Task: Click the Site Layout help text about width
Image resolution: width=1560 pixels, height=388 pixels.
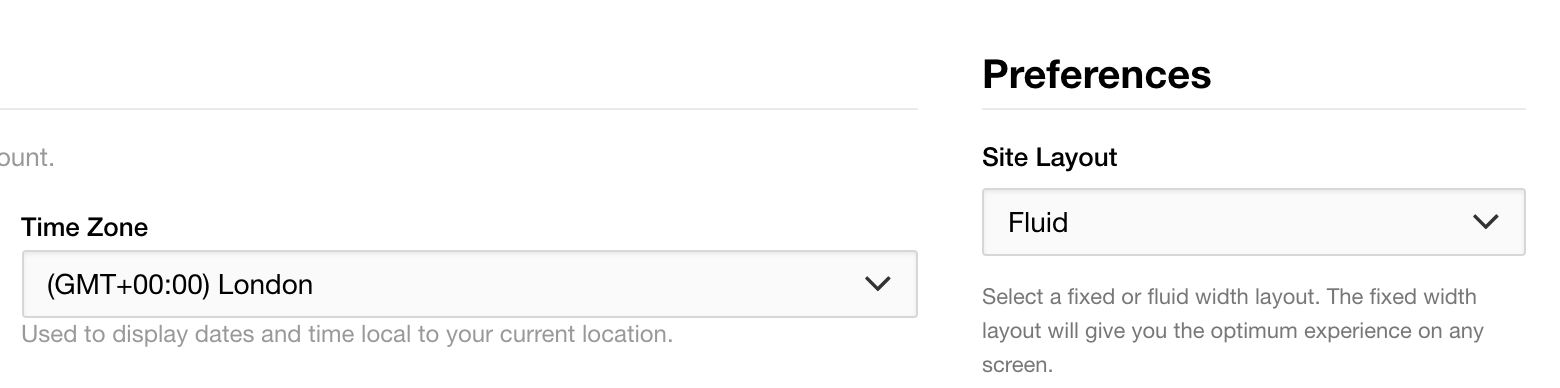Action: (1233, 330)
